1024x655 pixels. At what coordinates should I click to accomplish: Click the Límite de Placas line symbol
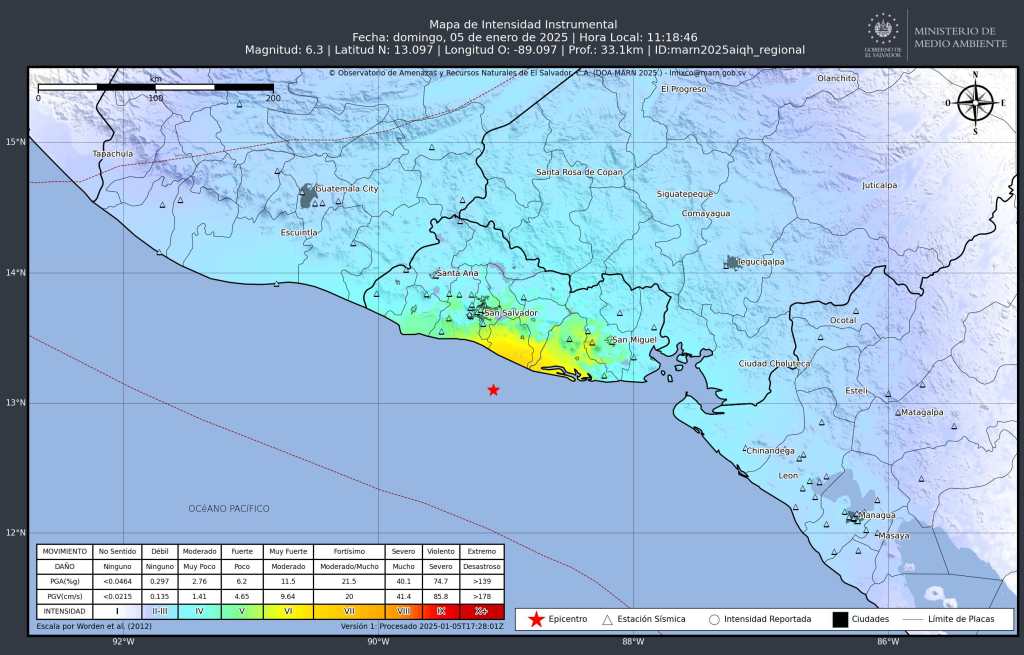(x=918, y=619)
